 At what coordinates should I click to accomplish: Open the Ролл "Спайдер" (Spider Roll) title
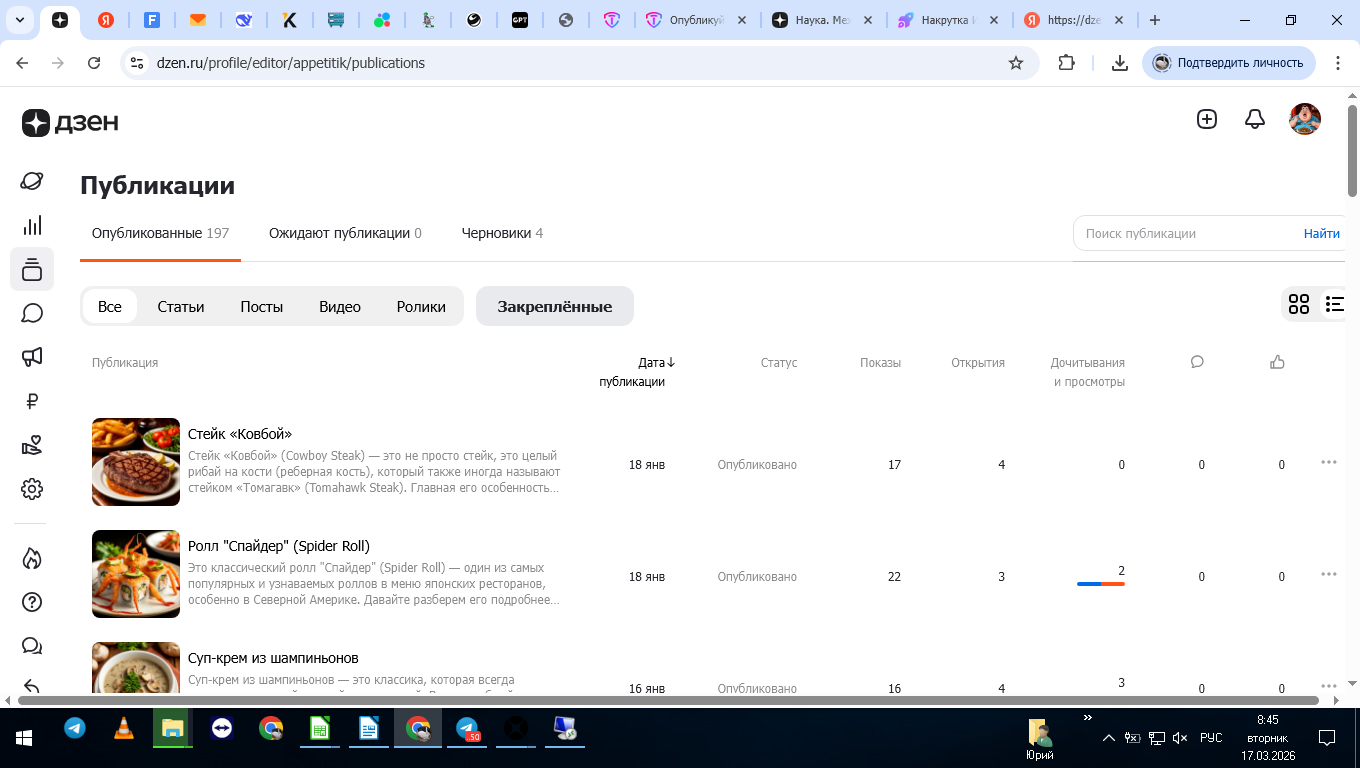(x=279, y=546)
